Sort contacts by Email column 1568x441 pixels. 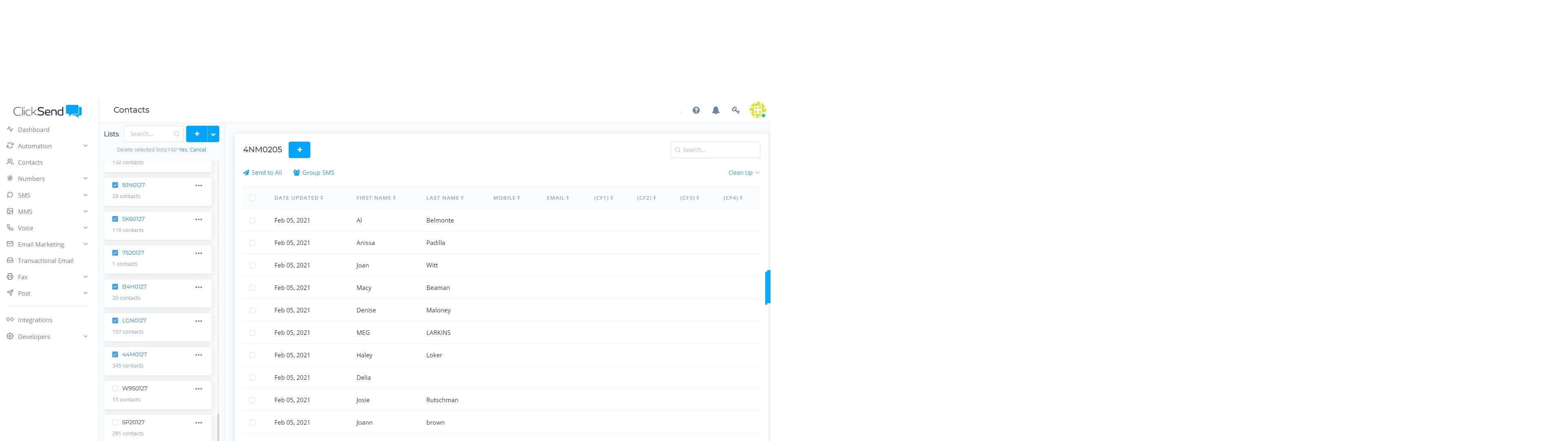(557, 198)
